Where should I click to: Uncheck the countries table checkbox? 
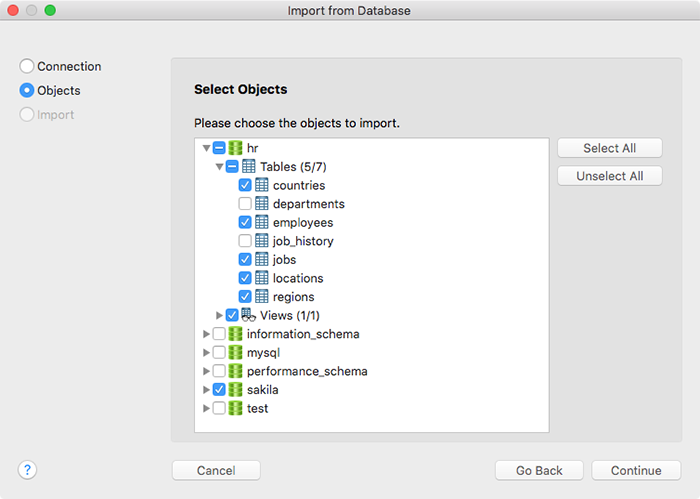click(x=245, y=185)
